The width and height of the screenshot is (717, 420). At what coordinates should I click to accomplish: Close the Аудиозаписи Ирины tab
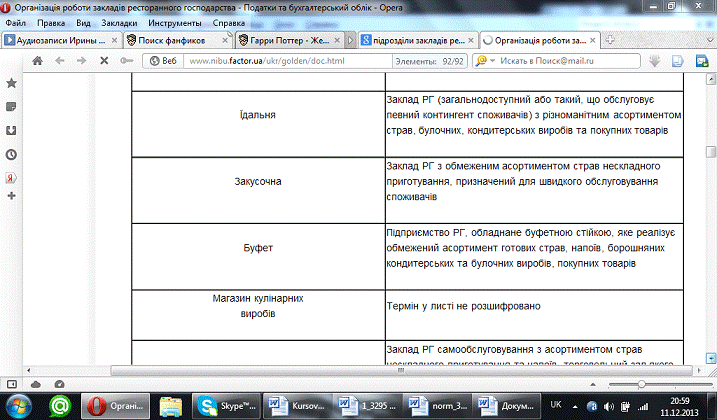click(114, 41)
